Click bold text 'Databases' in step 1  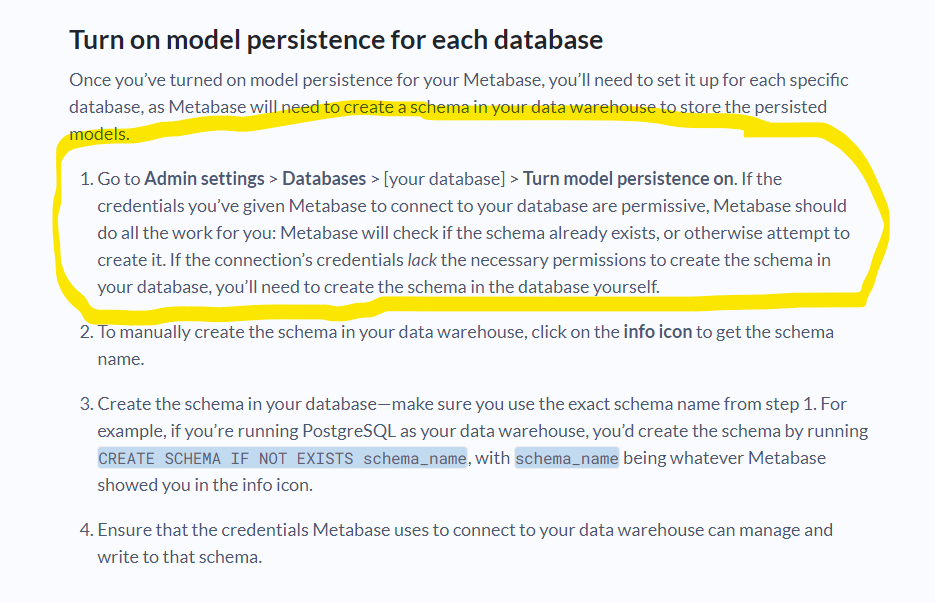[x=324, y=178]
